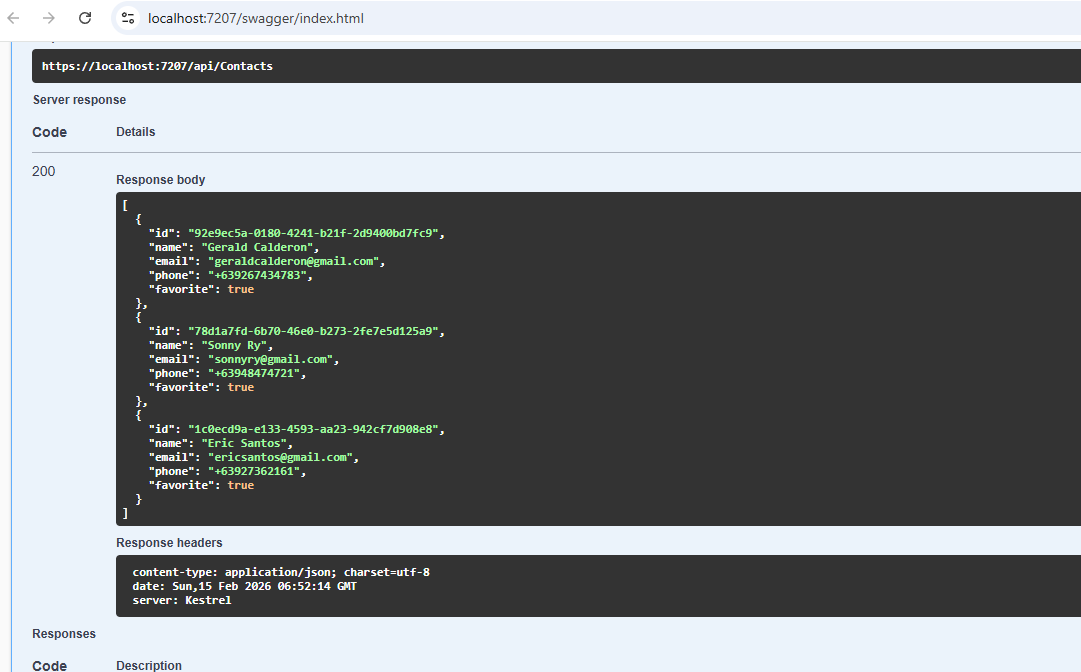Click the Details column header

[x=135, y=132]
